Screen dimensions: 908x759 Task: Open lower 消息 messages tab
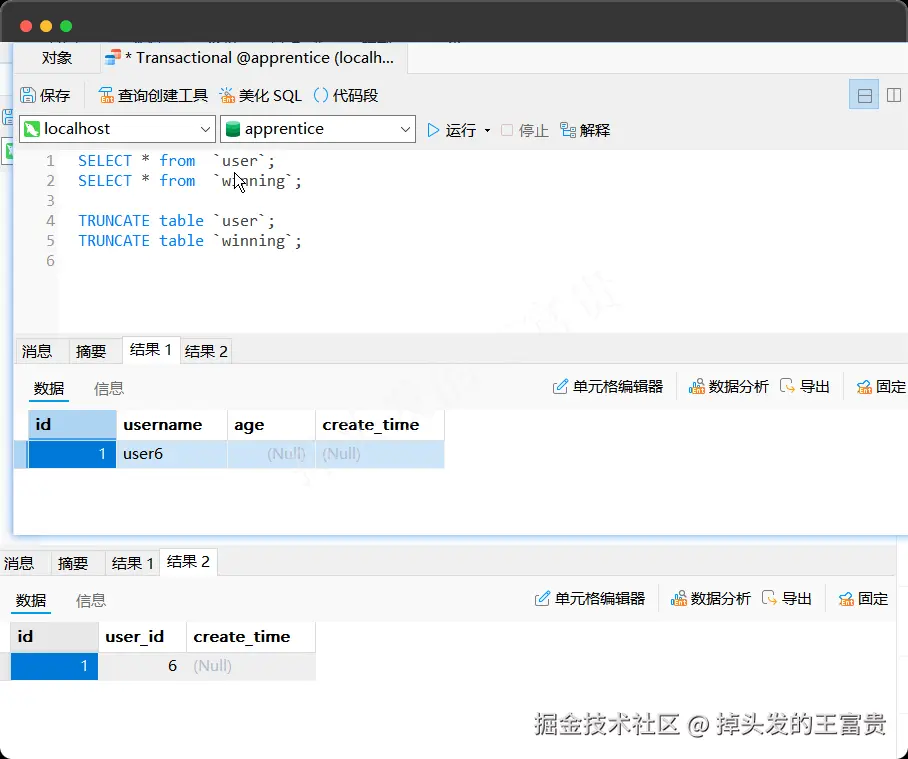point(19,563)
